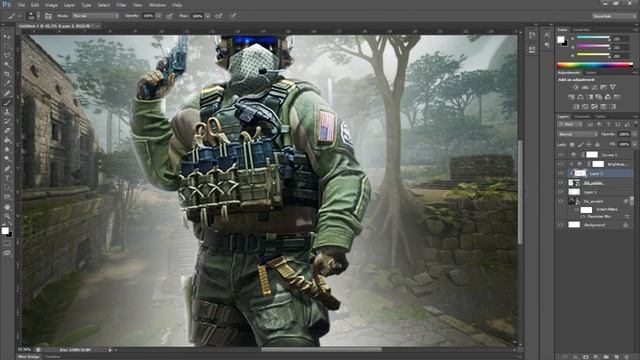640x360 pixels.
Task: Select the Curves 1 layer mask thumbnail
Action: [592, 155]
